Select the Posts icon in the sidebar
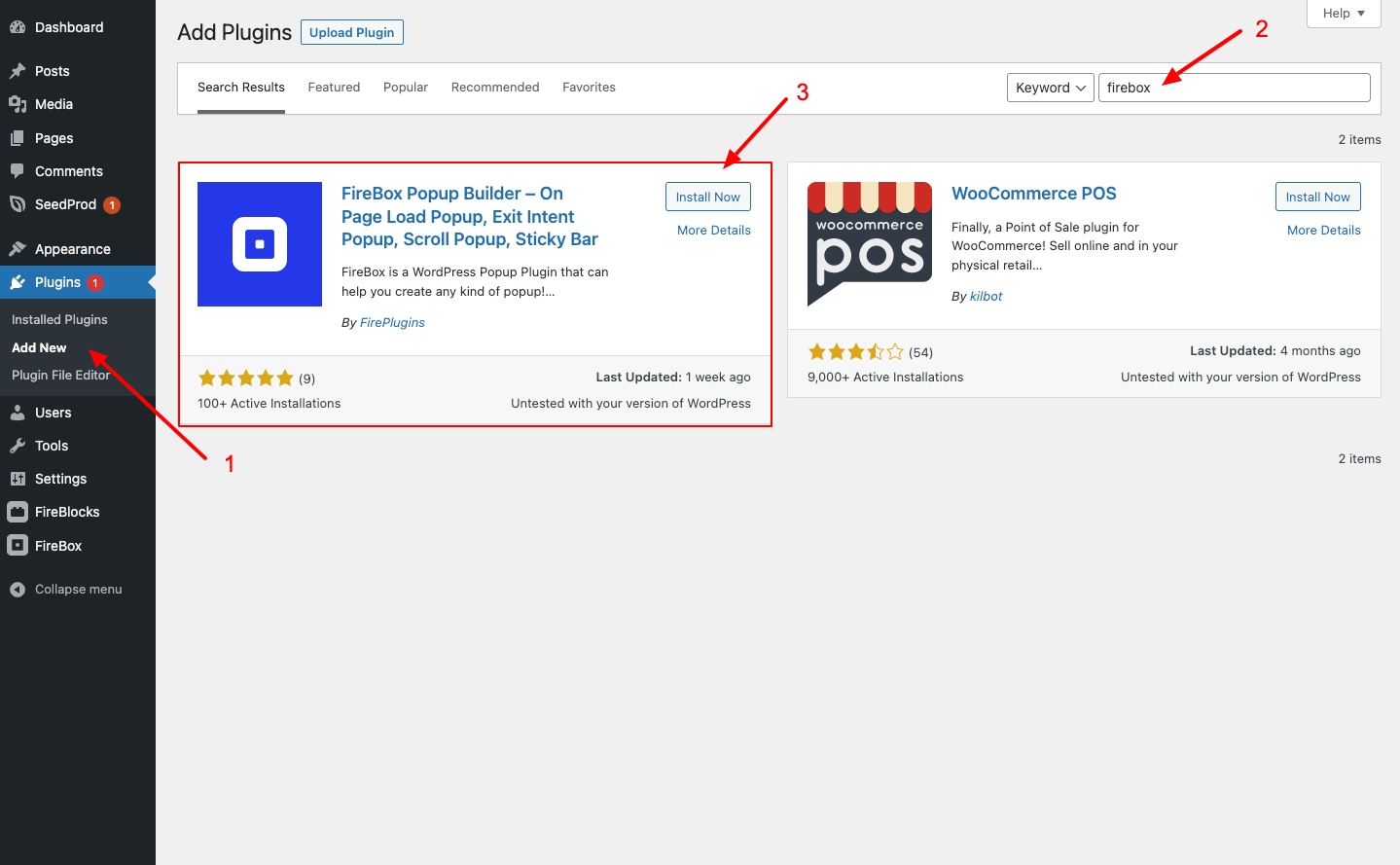Viewport: 1400px width, 865px height. pos(19,70)
